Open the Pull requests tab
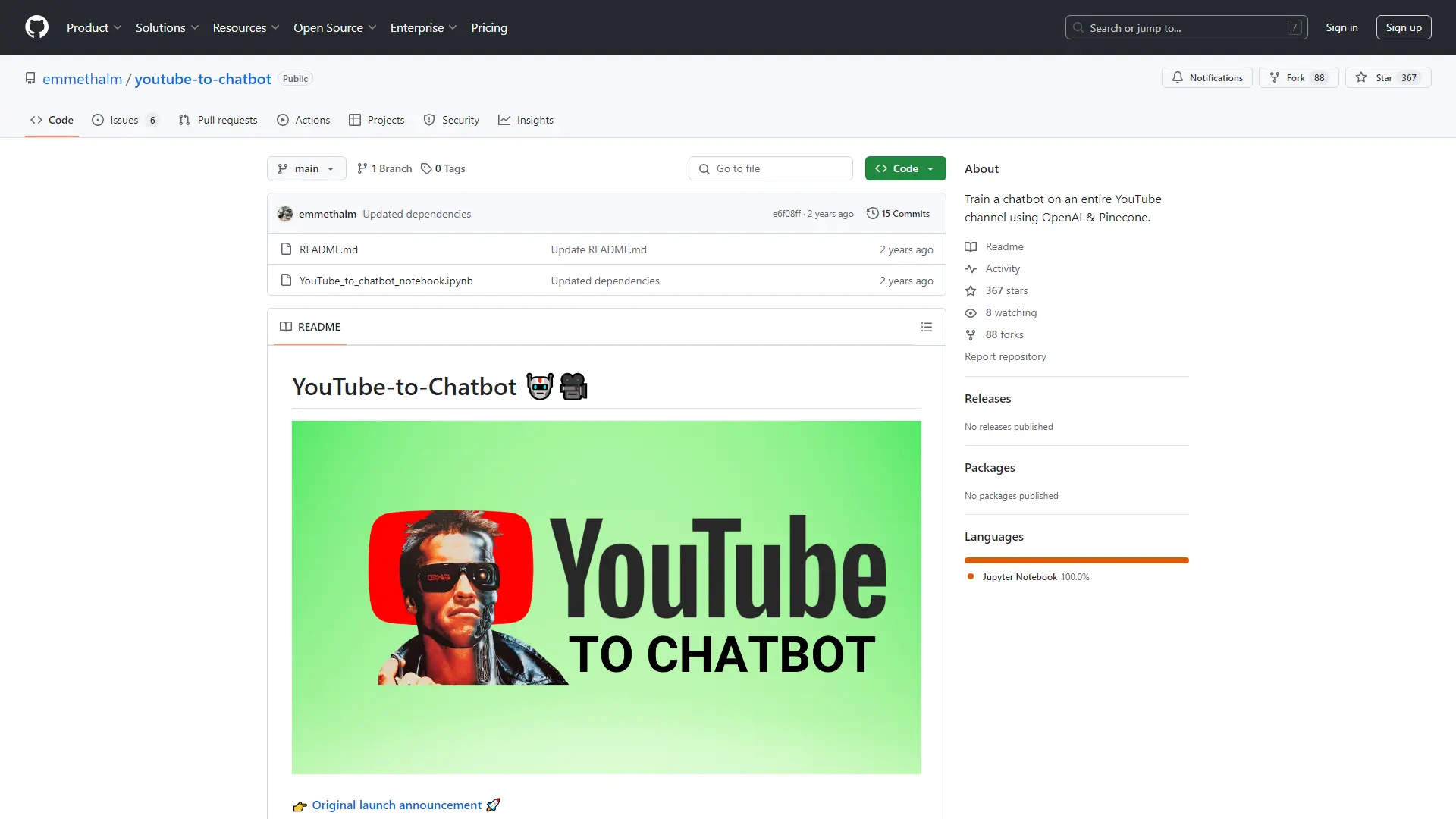The width and height of the screenshot is (1456, 819). click(x=218, y=120)
